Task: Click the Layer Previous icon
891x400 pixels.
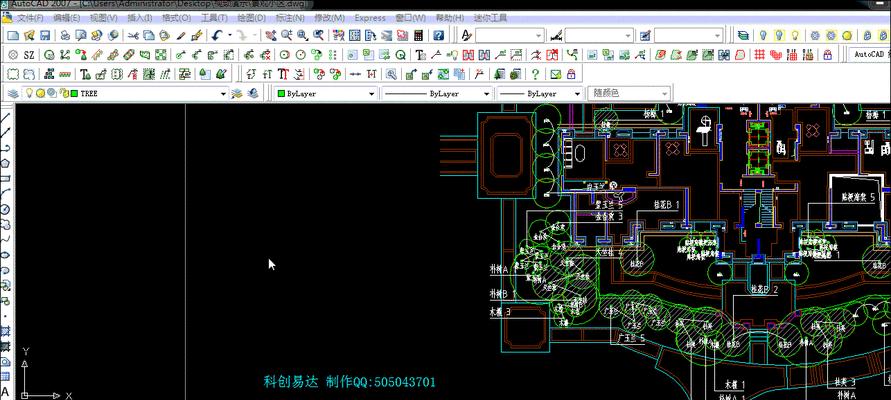Action: click(x=253, y=93)
